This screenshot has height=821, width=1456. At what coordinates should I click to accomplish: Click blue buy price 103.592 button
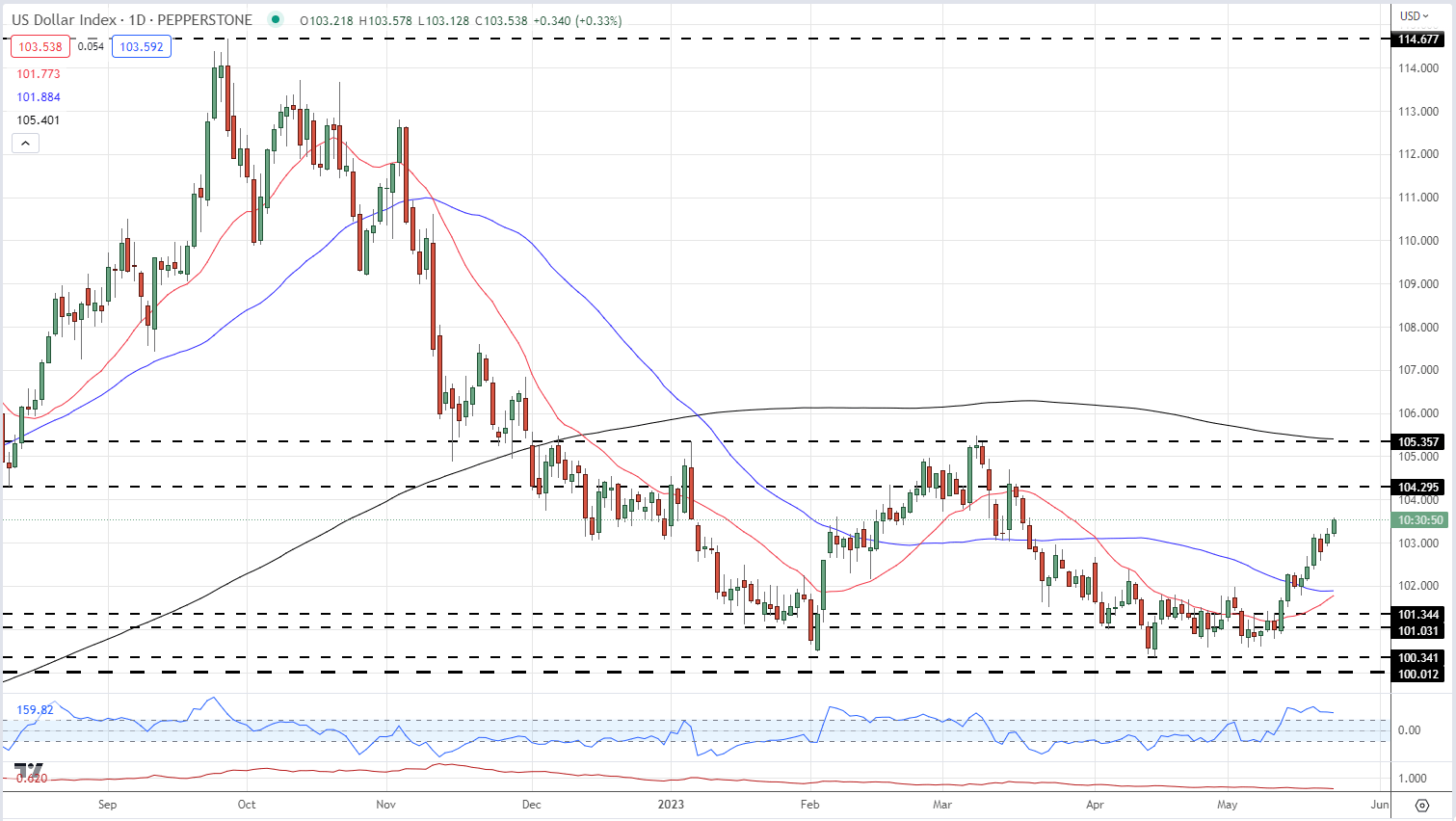tap(142, 46)
